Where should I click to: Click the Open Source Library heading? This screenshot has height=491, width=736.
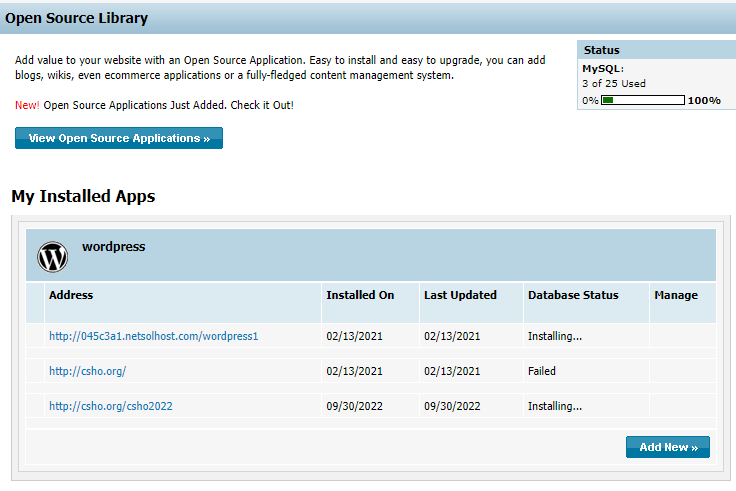click(76, 18)
